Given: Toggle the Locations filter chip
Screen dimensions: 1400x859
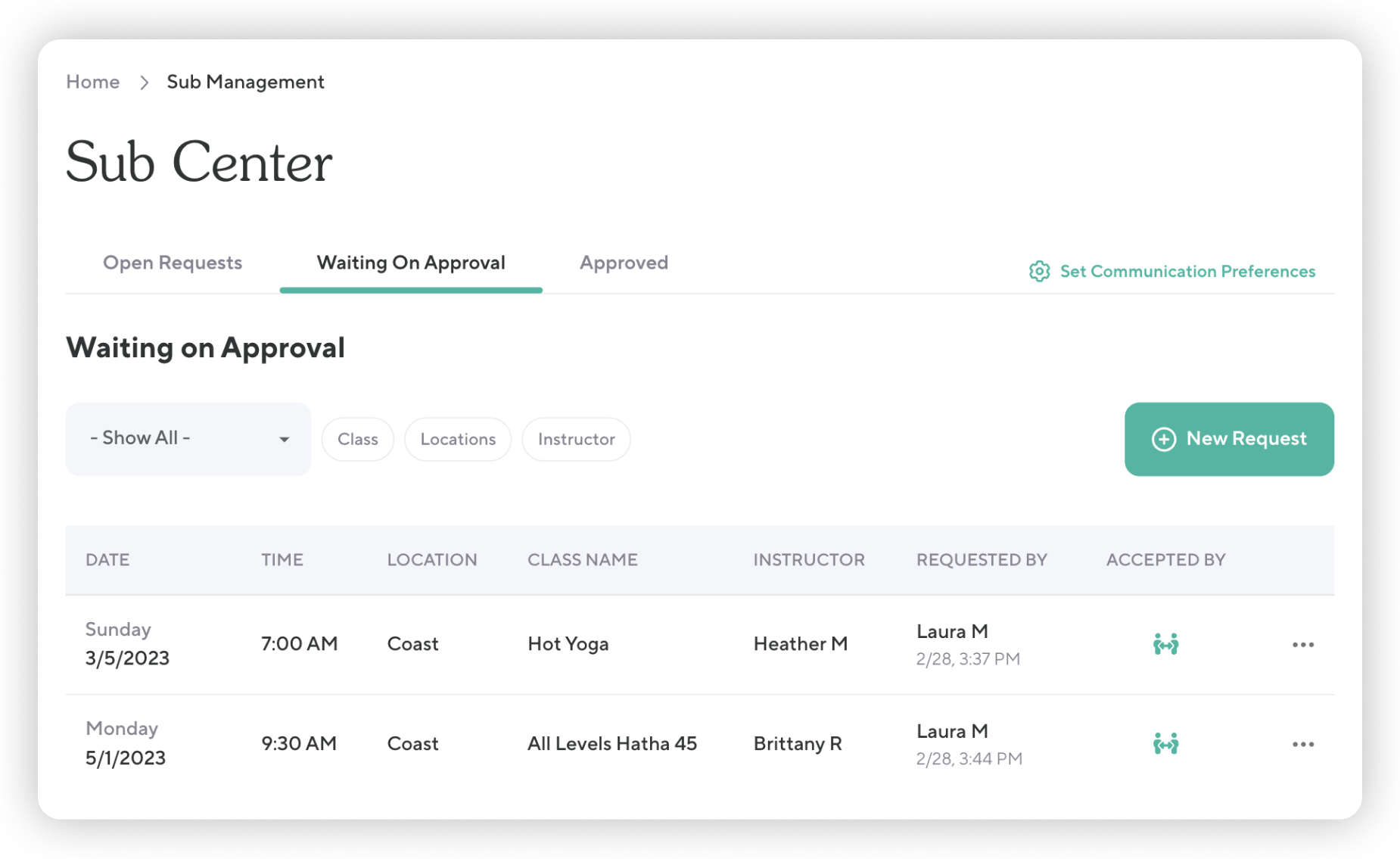Looking at the screenshot, I should pyautogui.click(x=457, y=439).
